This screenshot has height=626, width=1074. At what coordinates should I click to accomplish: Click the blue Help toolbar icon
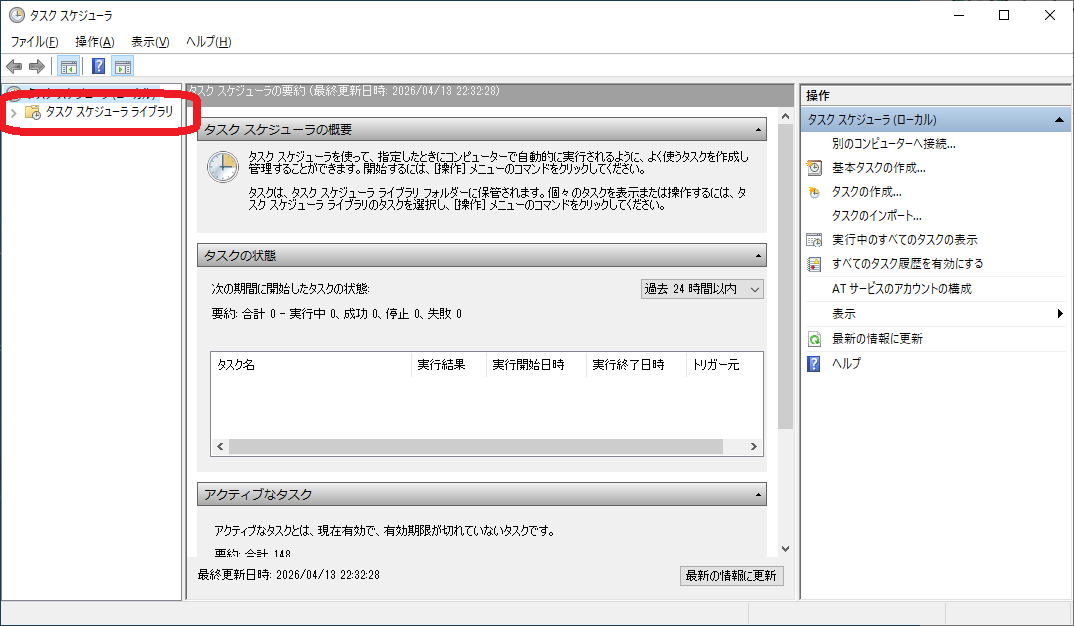pos(98,67)
